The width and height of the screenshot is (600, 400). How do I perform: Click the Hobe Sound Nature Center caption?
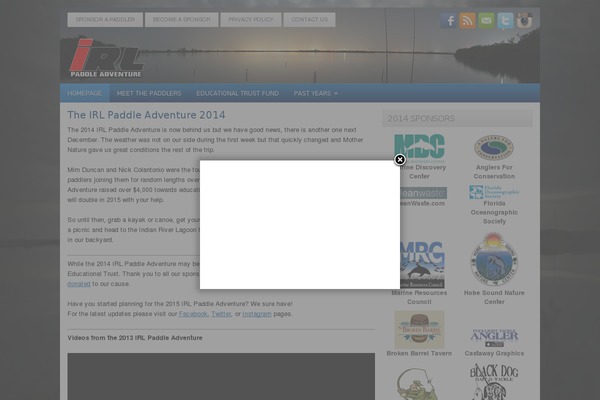pos(494,297)
